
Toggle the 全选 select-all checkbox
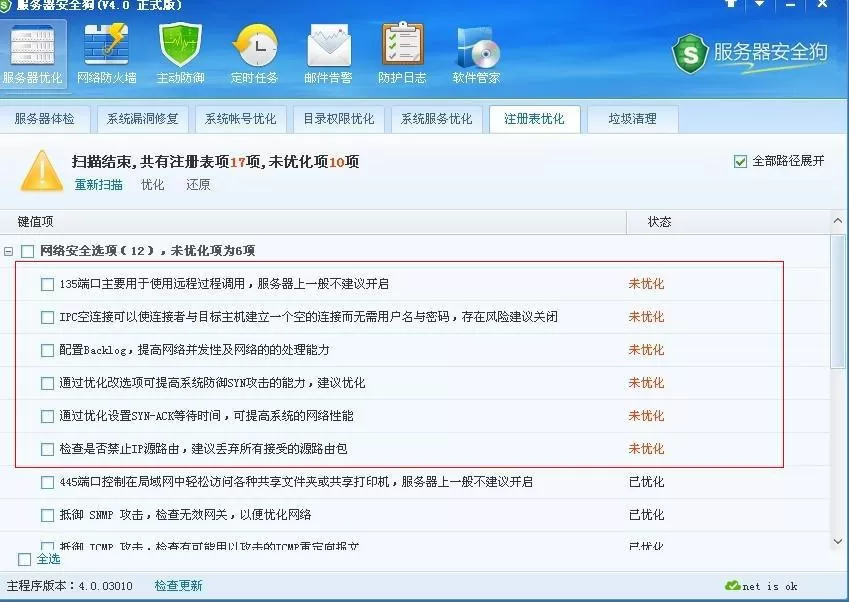point(24,559)
